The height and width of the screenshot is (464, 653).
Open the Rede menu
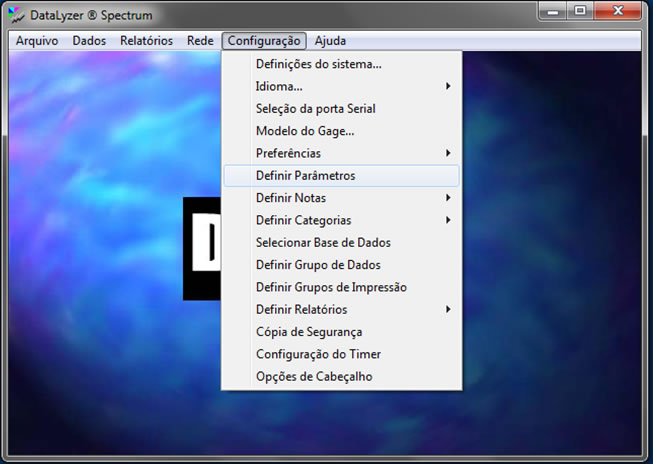coord(200,41)
